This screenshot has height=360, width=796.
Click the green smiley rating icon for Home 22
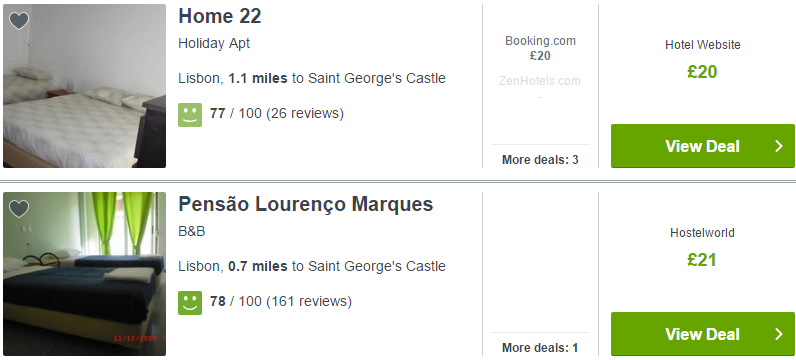pos(190,115)
